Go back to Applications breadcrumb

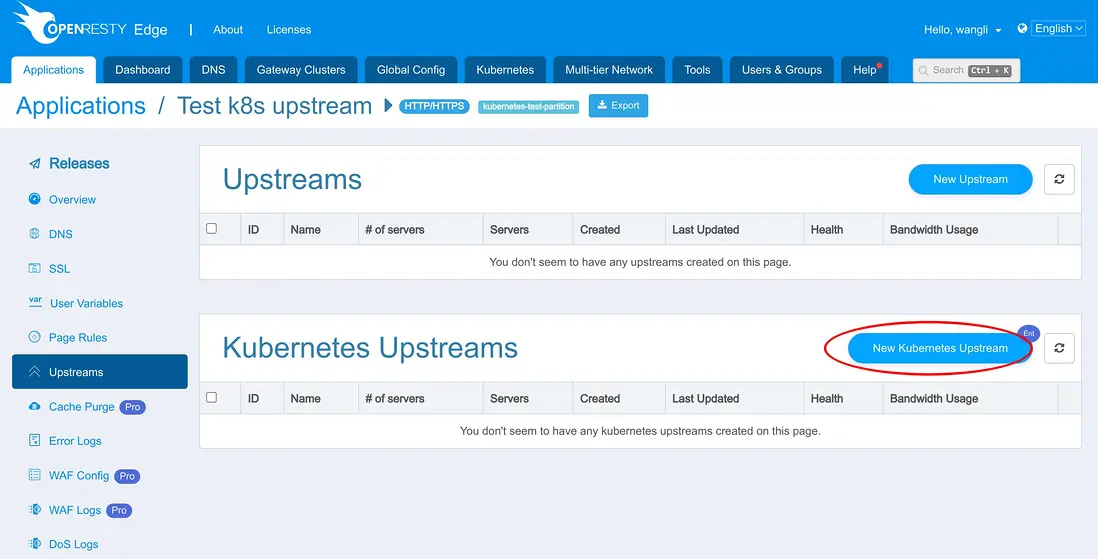coord(81,106)
